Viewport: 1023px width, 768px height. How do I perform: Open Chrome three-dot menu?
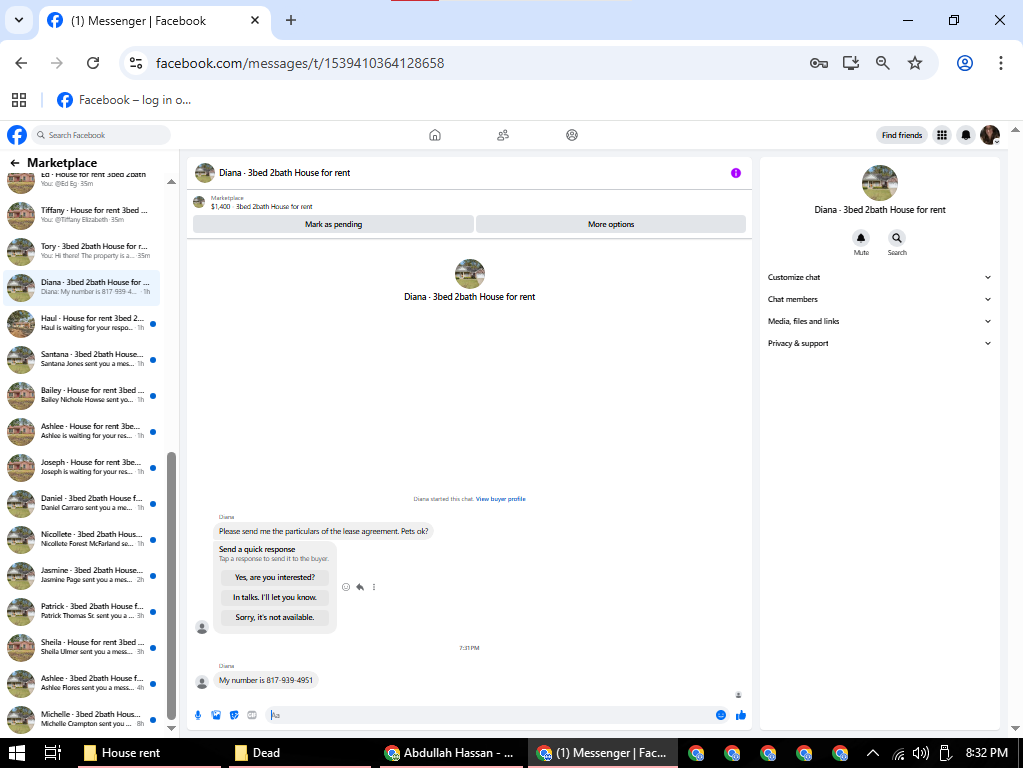[x=1001, y=63]
